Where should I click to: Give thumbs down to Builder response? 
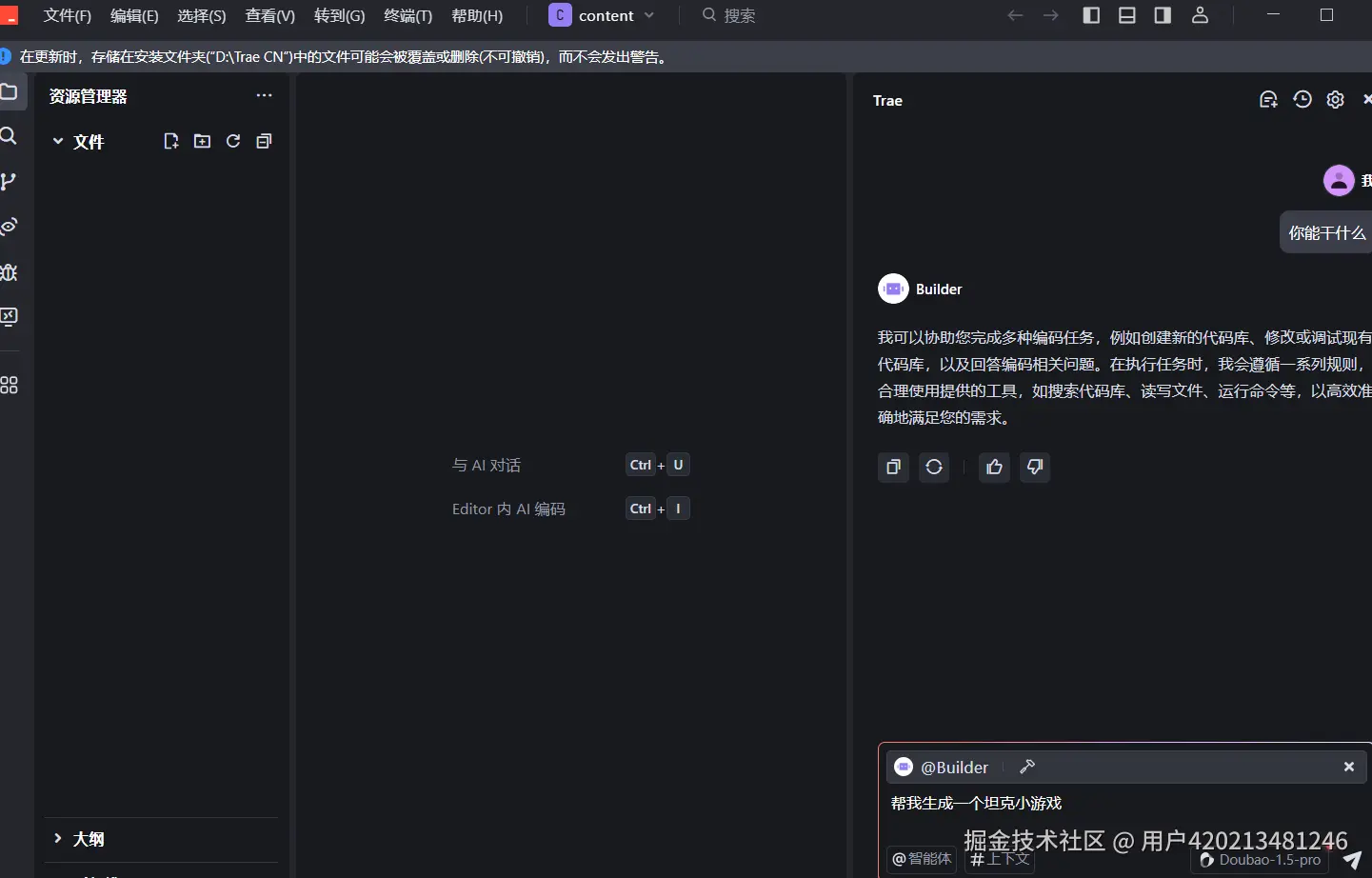1035,467
